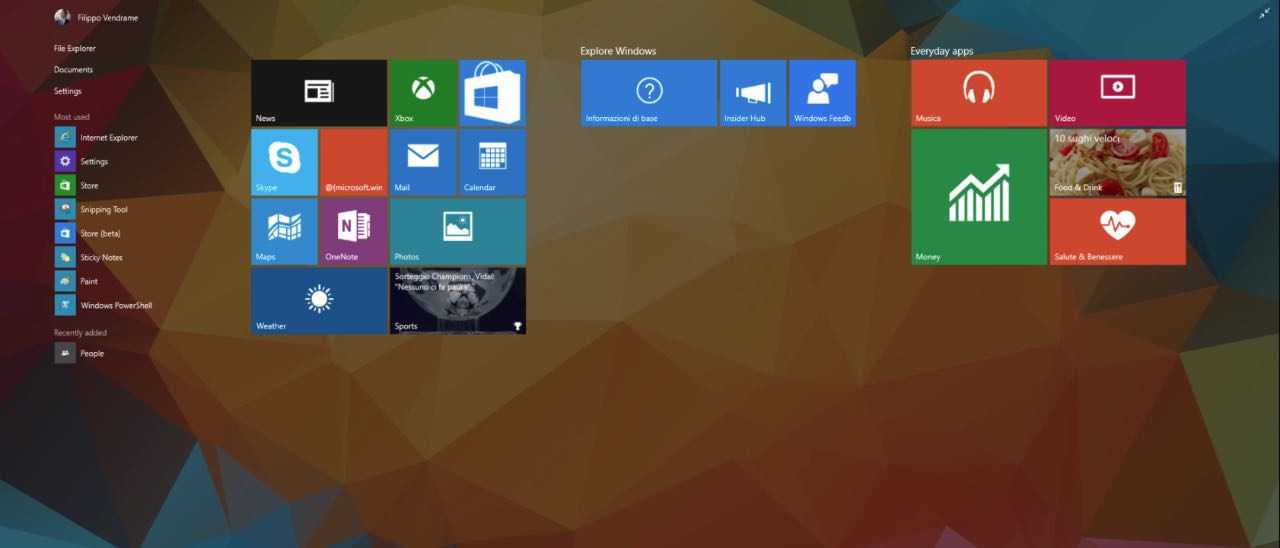The height and width of the screenshot is (548, 1280).
Task: Open File Explorer link
Action: click(75, 48)
